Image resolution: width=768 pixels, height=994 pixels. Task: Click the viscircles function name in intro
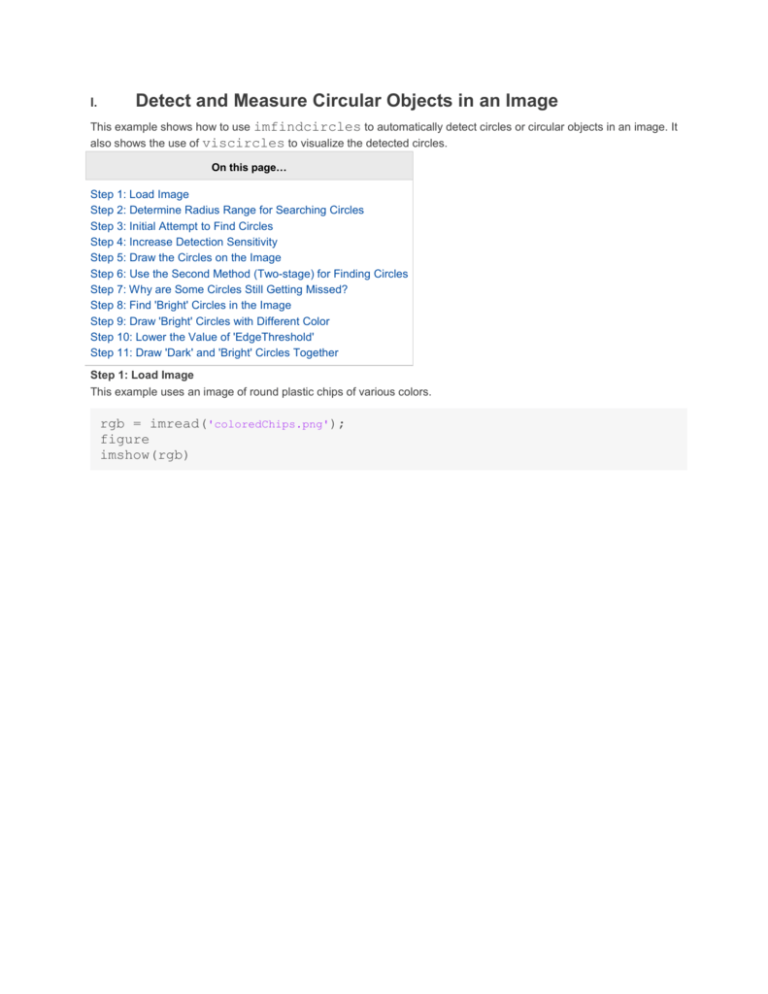pyautogui.click(x=244, y=143)
